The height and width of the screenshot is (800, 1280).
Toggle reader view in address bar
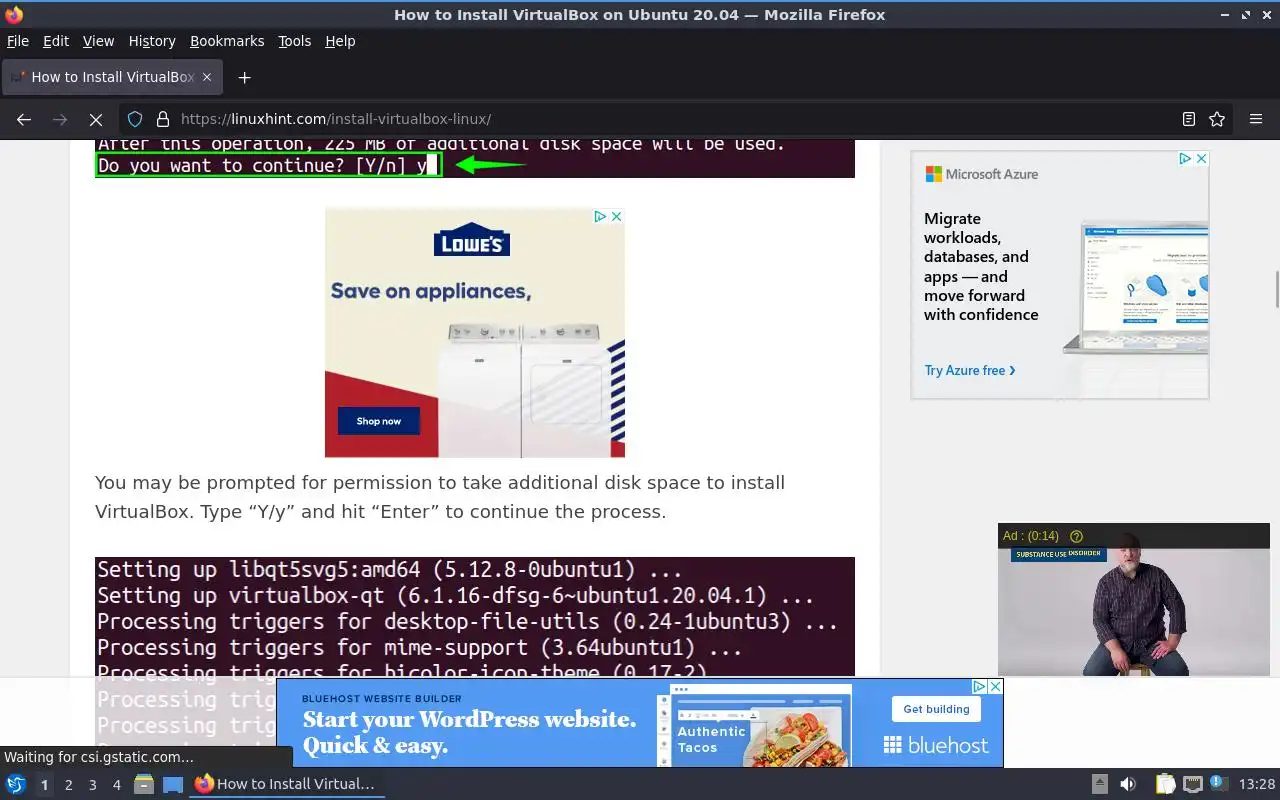click(1189, 119)
